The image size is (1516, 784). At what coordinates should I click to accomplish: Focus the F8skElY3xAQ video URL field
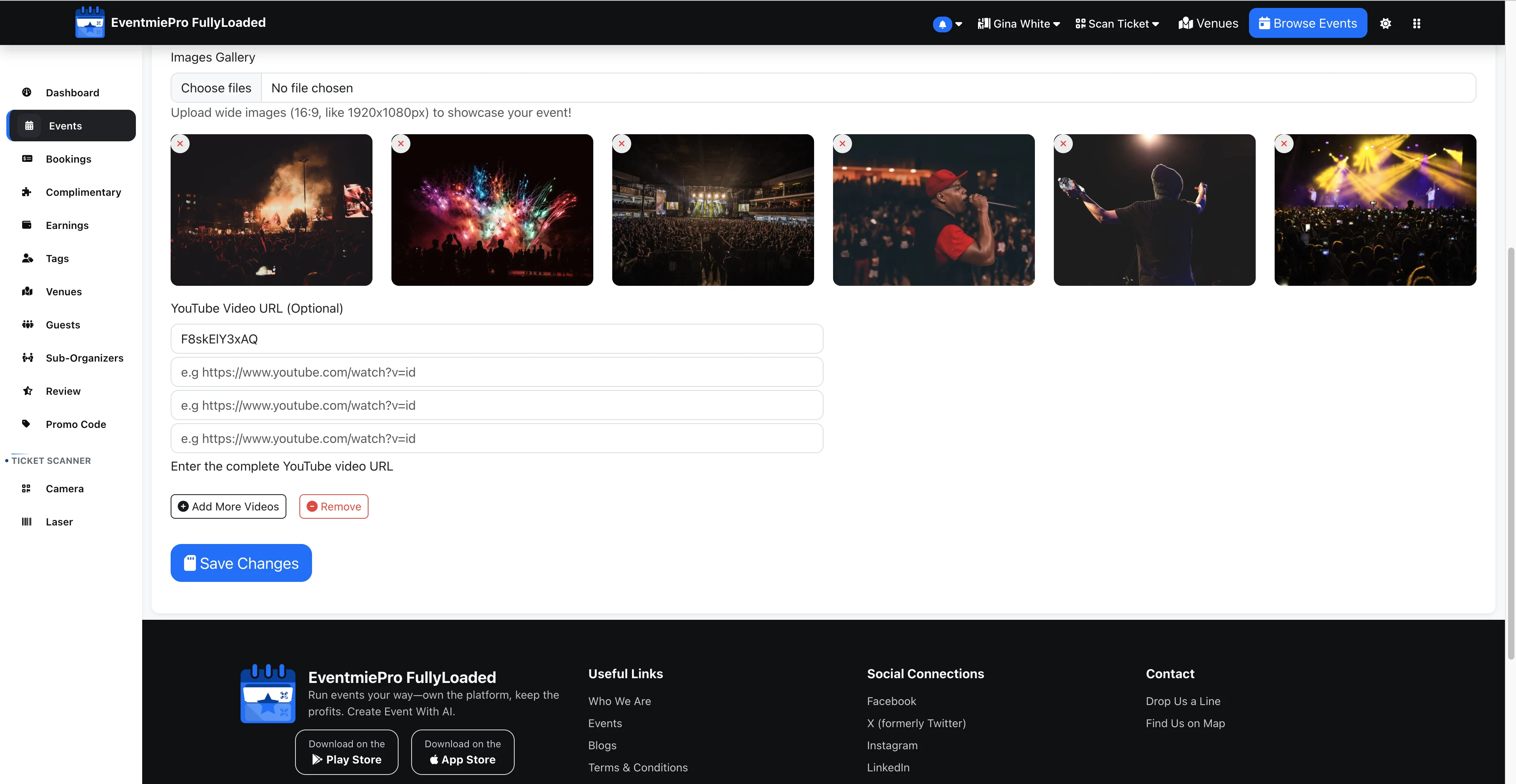pos(497,339)
